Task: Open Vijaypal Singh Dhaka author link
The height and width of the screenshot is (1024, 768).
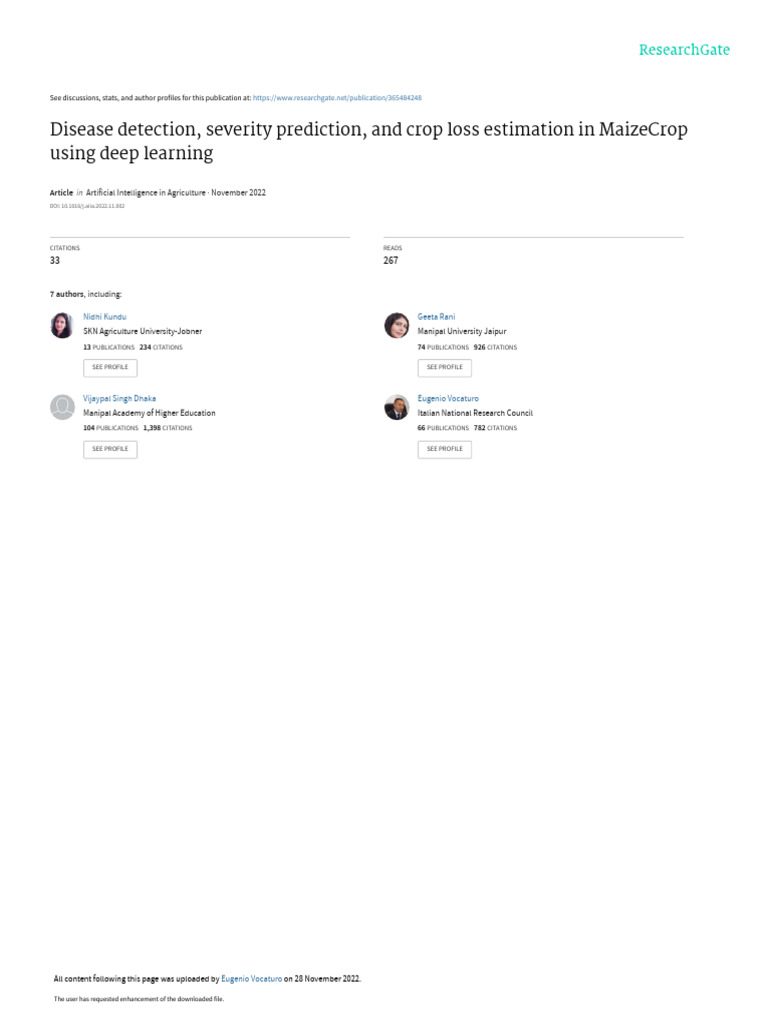Action: 119,398
